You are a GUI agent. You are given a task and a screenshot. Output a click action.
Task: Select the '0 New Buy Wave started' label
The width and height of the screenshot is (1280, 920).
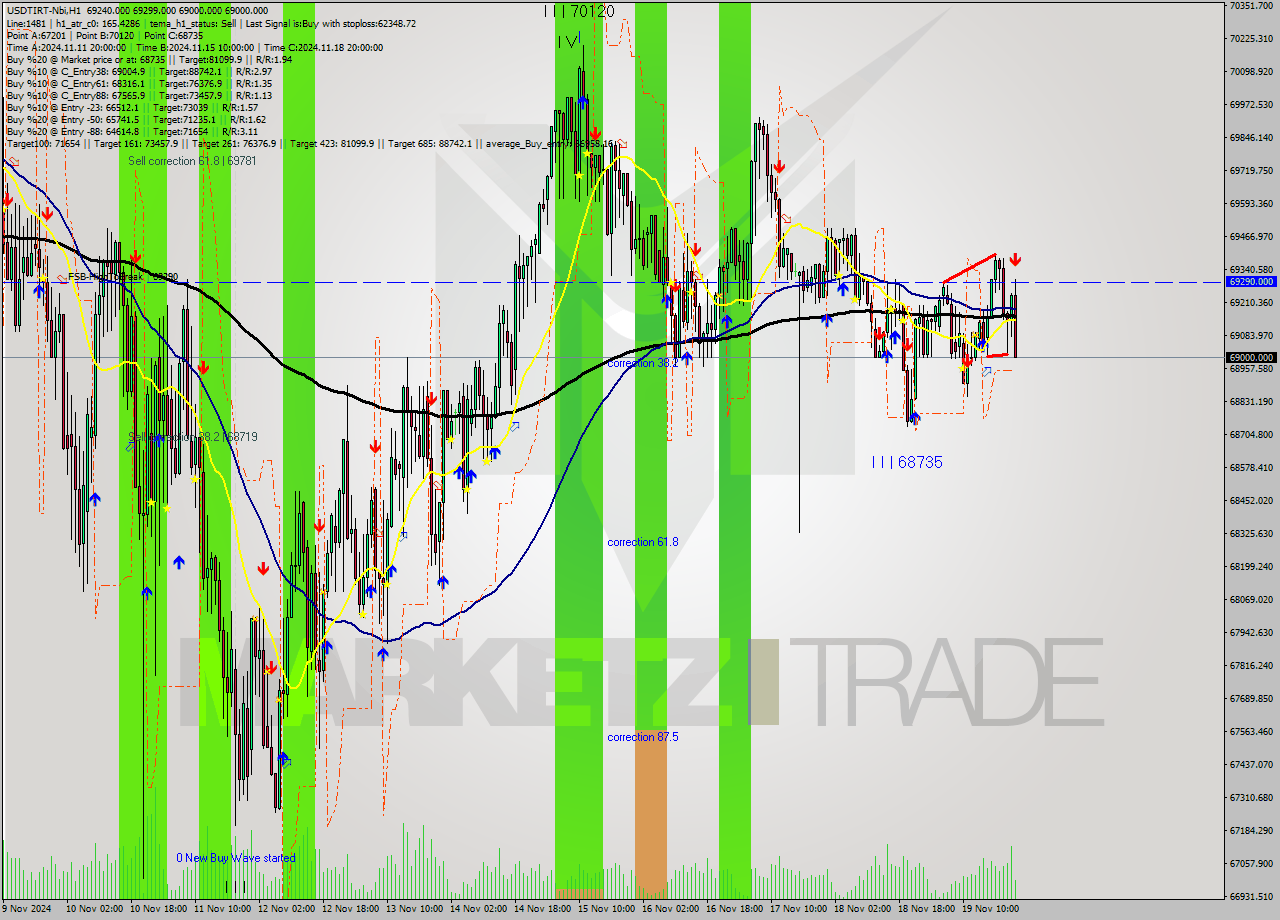pyautogui.click(x=236, y=858)
